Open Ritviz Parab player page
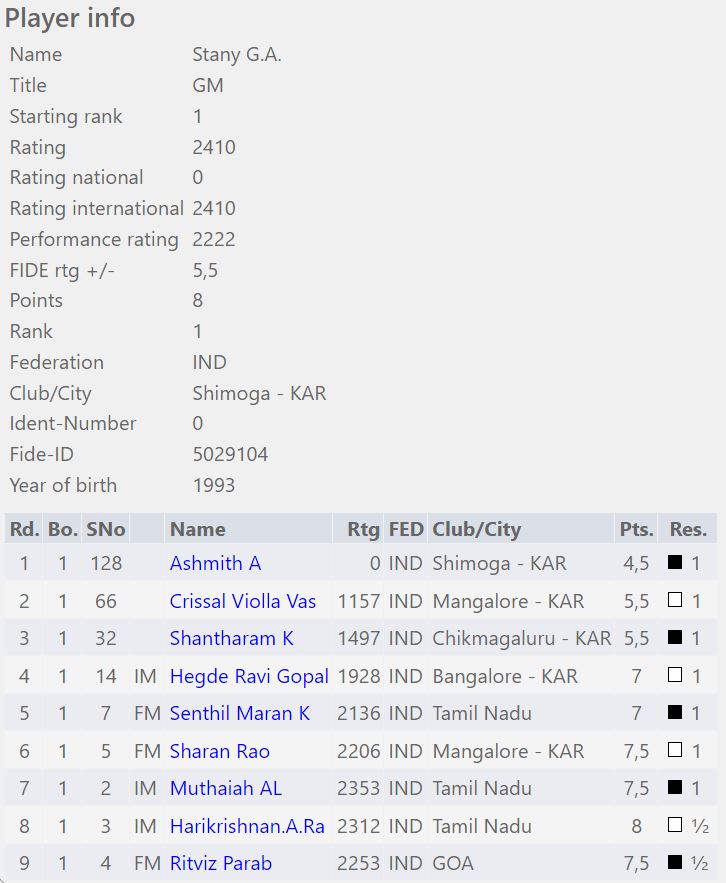This screenshot has width=726, height=883. 221,863
